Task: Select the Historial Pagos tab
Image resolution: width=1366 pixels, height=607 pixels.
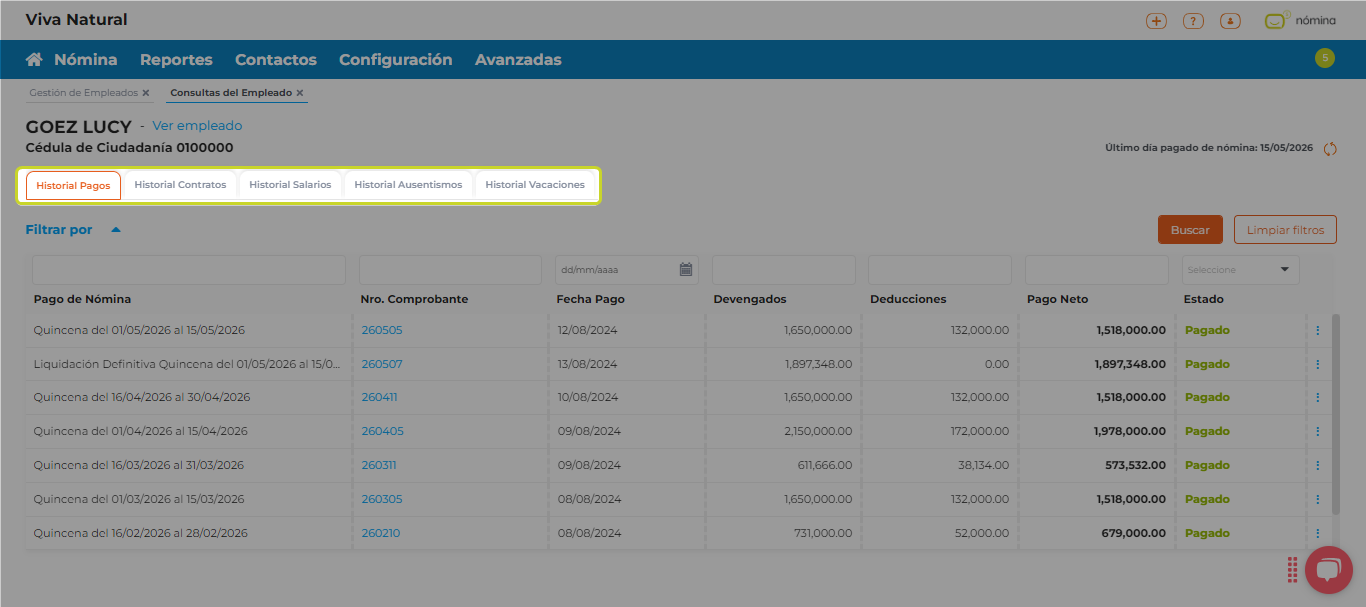Action: [73, 185]
